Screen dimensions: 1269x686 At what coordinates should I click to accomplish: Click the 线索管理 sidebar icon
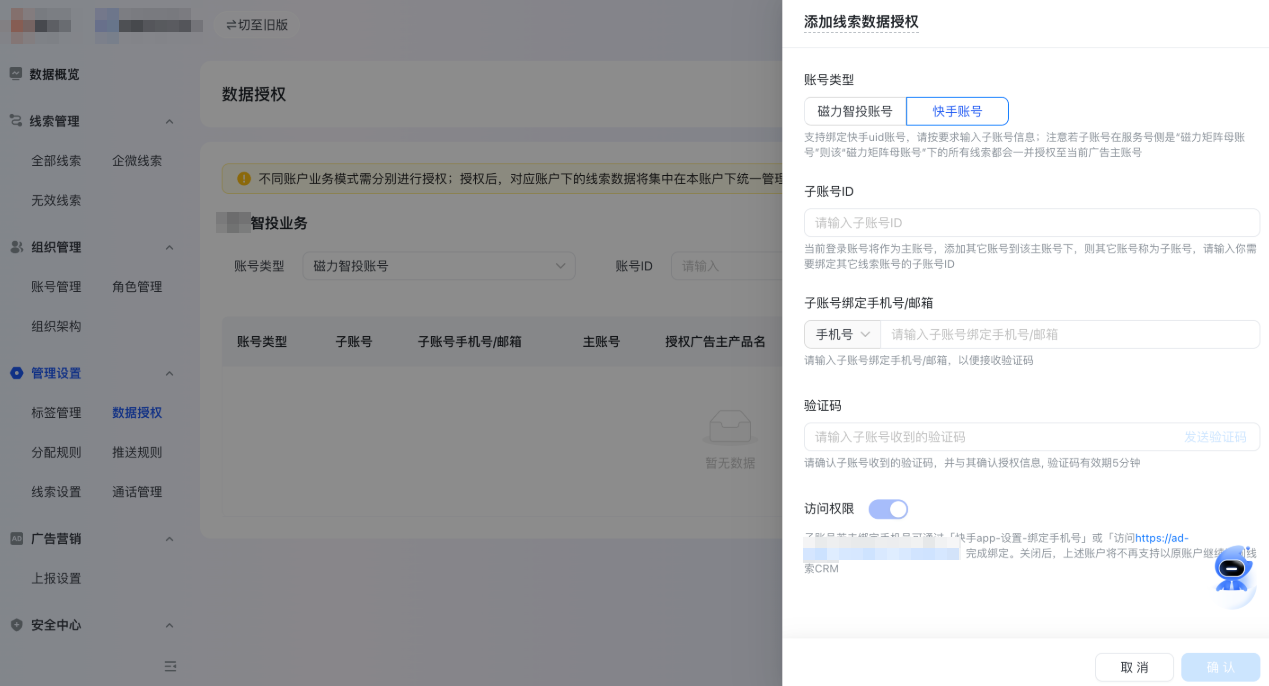click(16, 121)
